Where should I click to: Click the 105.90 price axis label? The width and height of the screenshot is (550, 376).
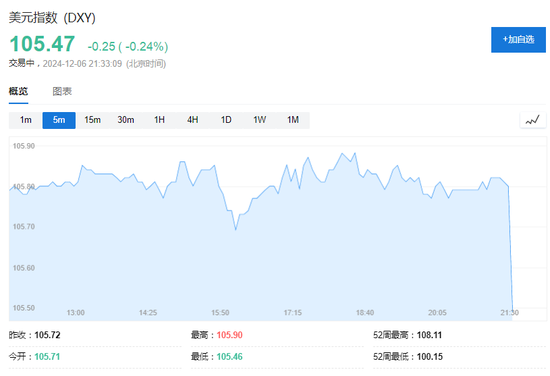coord(24,146)
